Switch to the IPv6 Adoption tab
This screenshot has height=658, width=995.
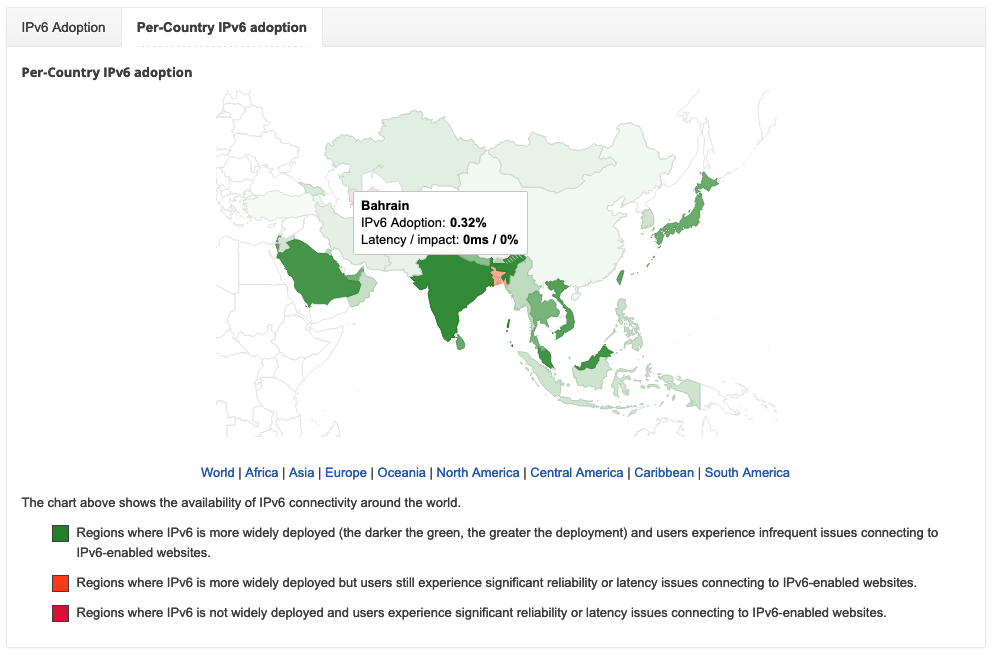coord(63,27)
